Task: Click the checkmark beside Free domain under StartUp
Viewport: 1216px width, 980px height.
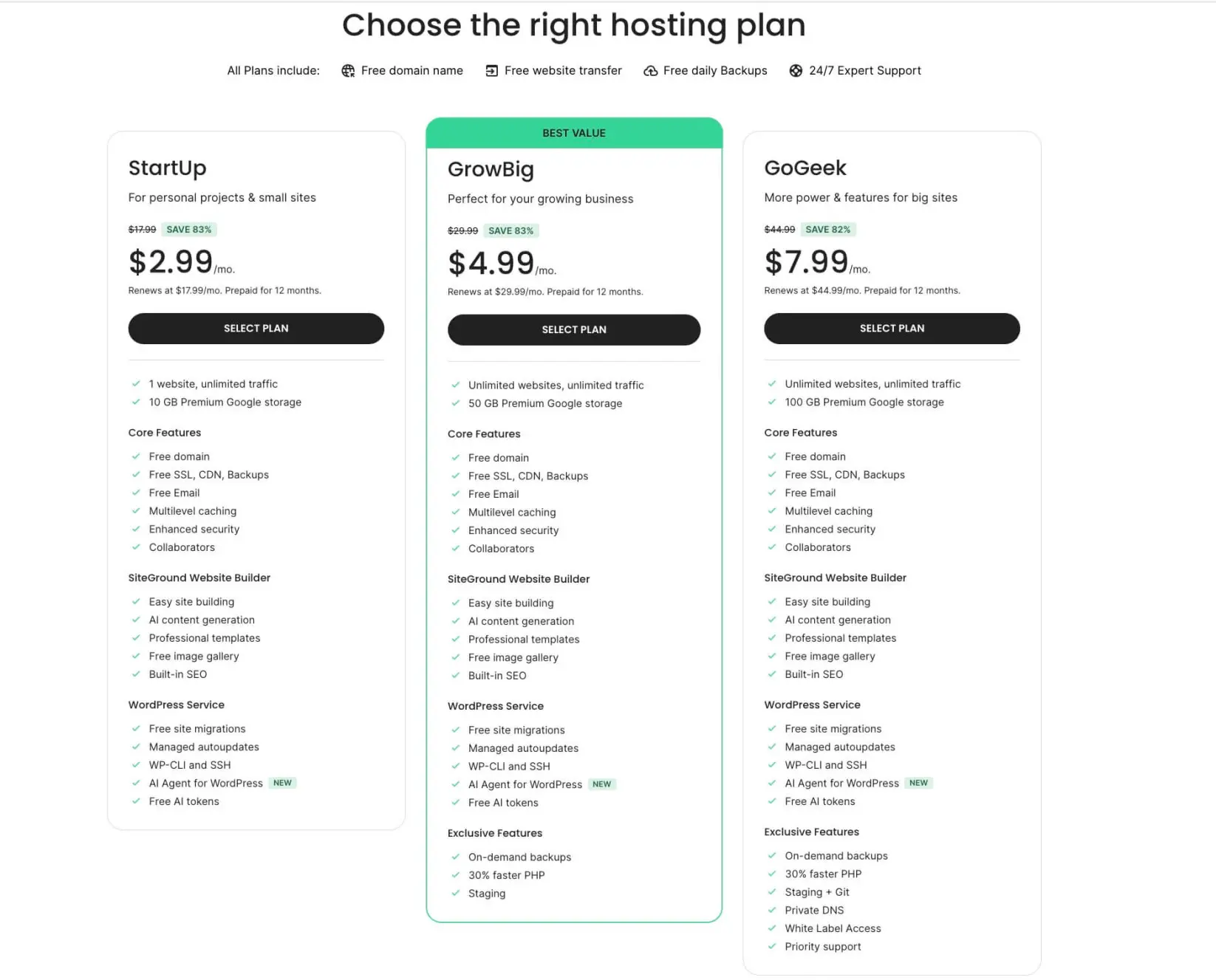Action: [137, 456]
